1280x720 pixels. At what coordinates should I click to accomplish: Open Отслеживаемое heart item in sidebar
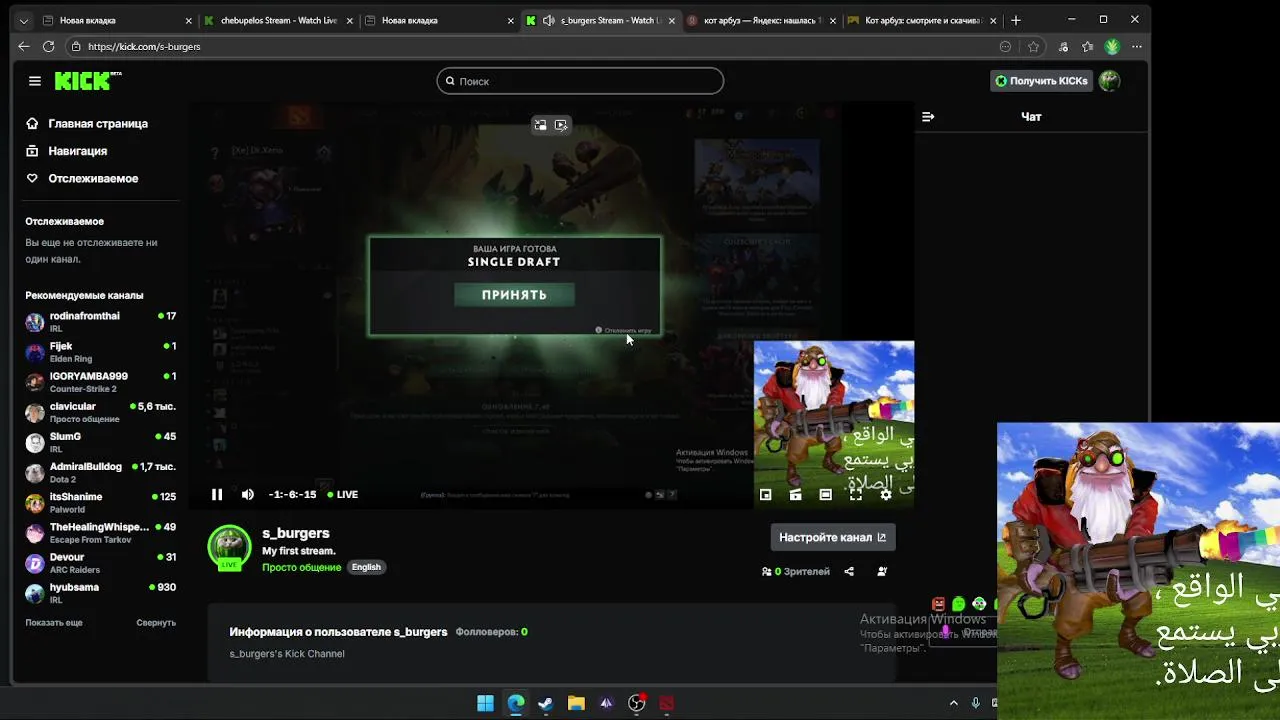click(x=93, y=178)
